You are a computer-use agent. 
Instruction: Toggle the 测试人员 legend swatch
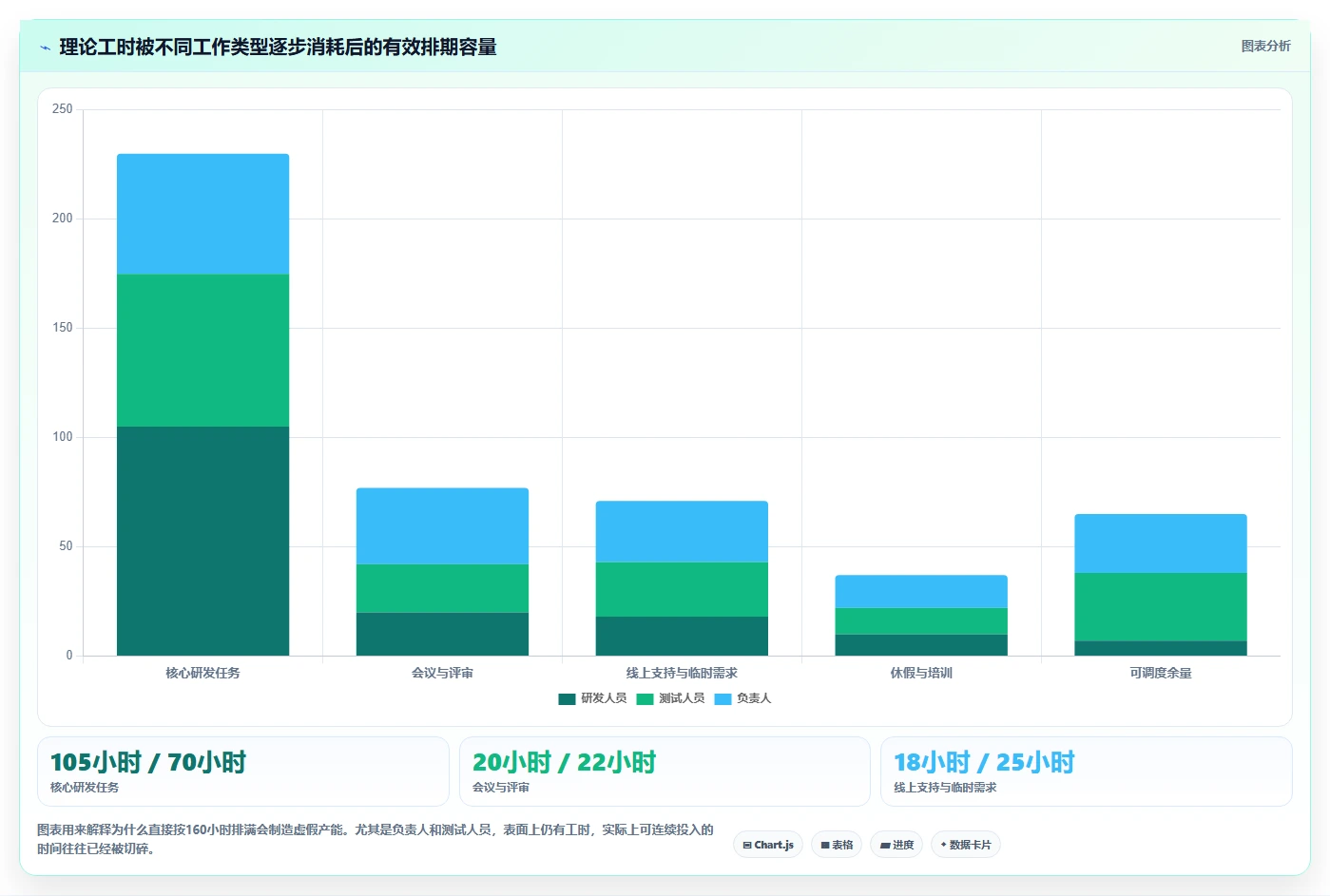(645, 699)
